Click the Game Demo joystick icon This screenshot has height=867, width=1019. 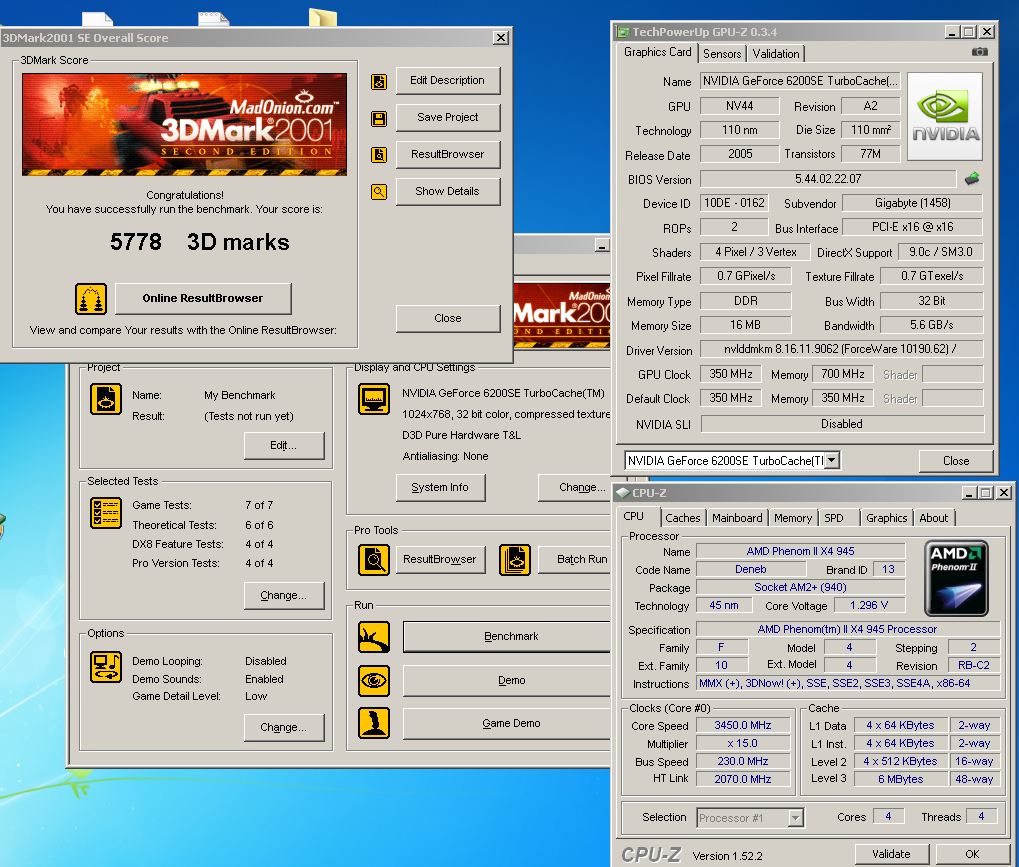374,723
